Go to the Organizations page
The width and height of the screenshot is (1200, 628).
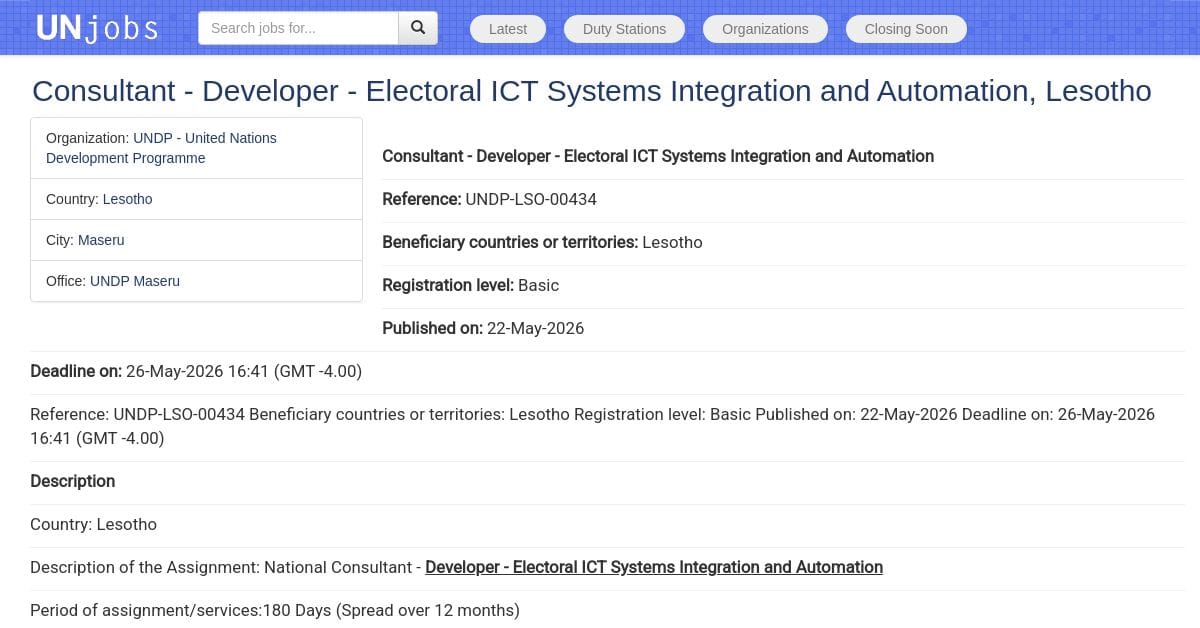pyautogui.click(x=765, y=29)
